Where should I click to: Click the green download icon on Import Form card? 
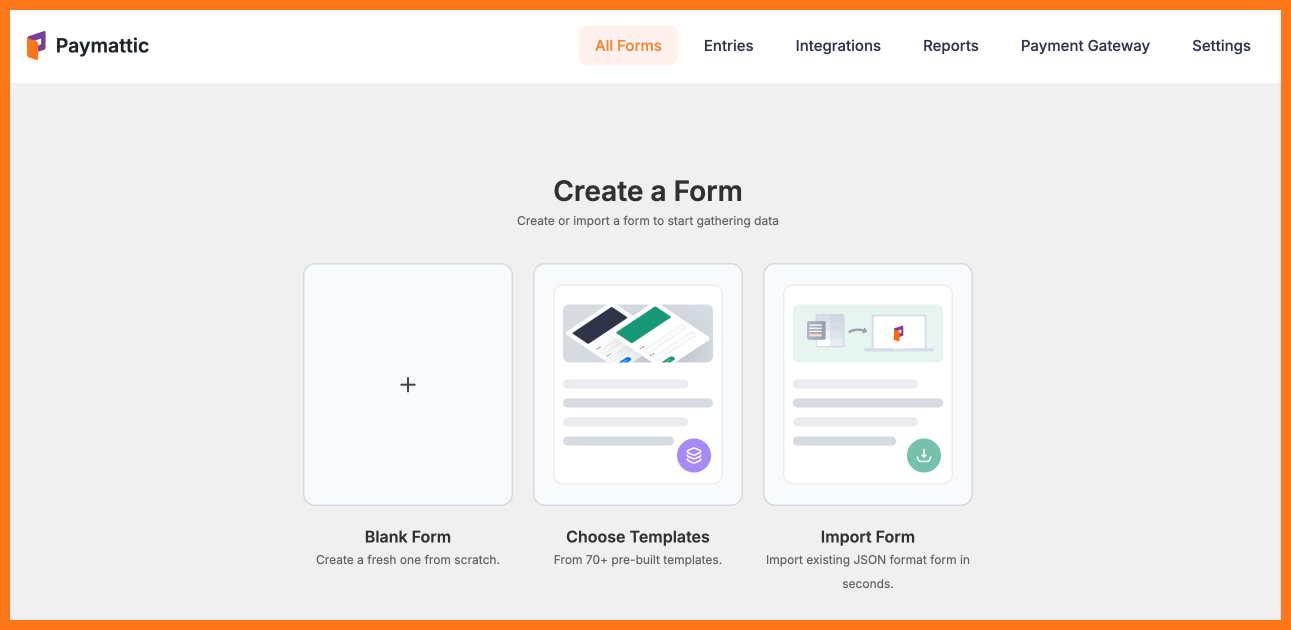923,455
